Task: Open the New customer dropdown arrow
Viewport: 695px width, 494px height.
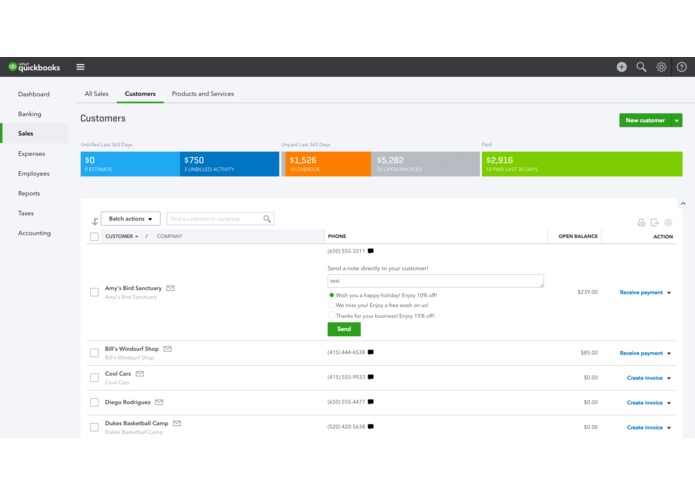Action: tap(677, 120)
